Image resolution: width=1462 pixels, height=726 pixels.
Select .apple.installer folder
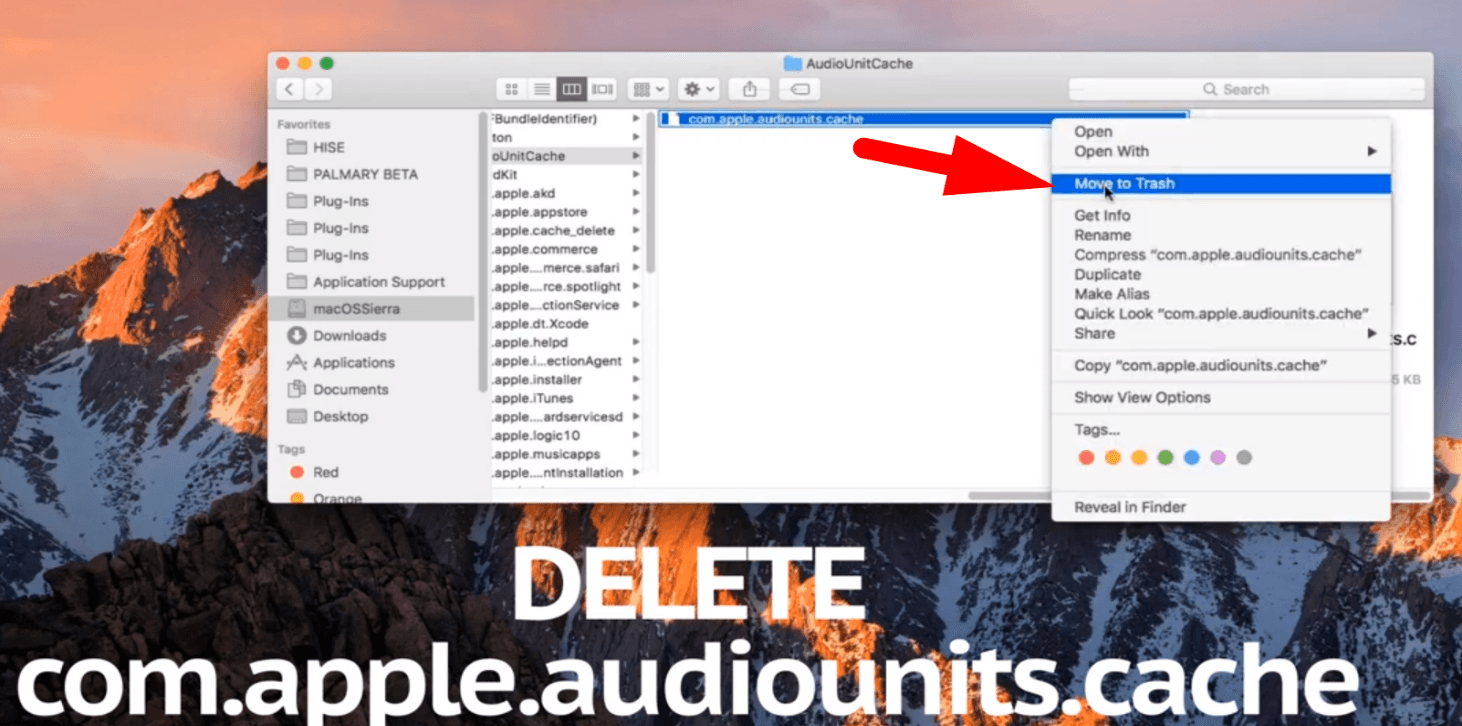(x=567, y=380)
